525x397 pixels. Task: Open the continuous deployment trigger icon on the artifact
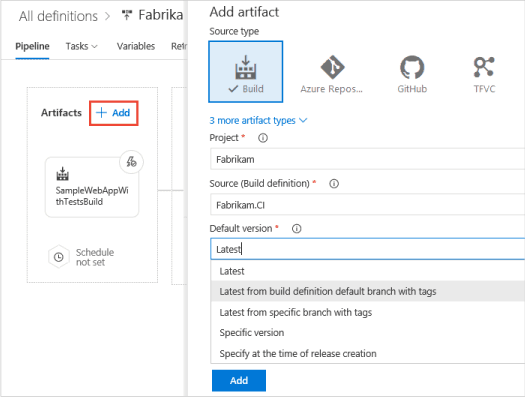click(131, 162)
